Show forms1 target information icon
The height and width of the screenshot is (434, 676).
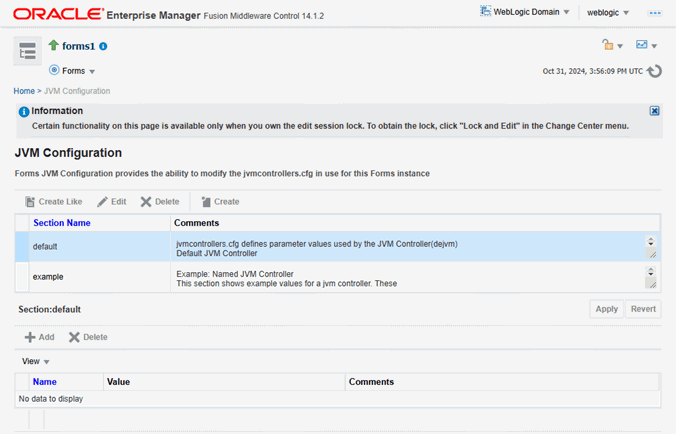coord(103,46)
